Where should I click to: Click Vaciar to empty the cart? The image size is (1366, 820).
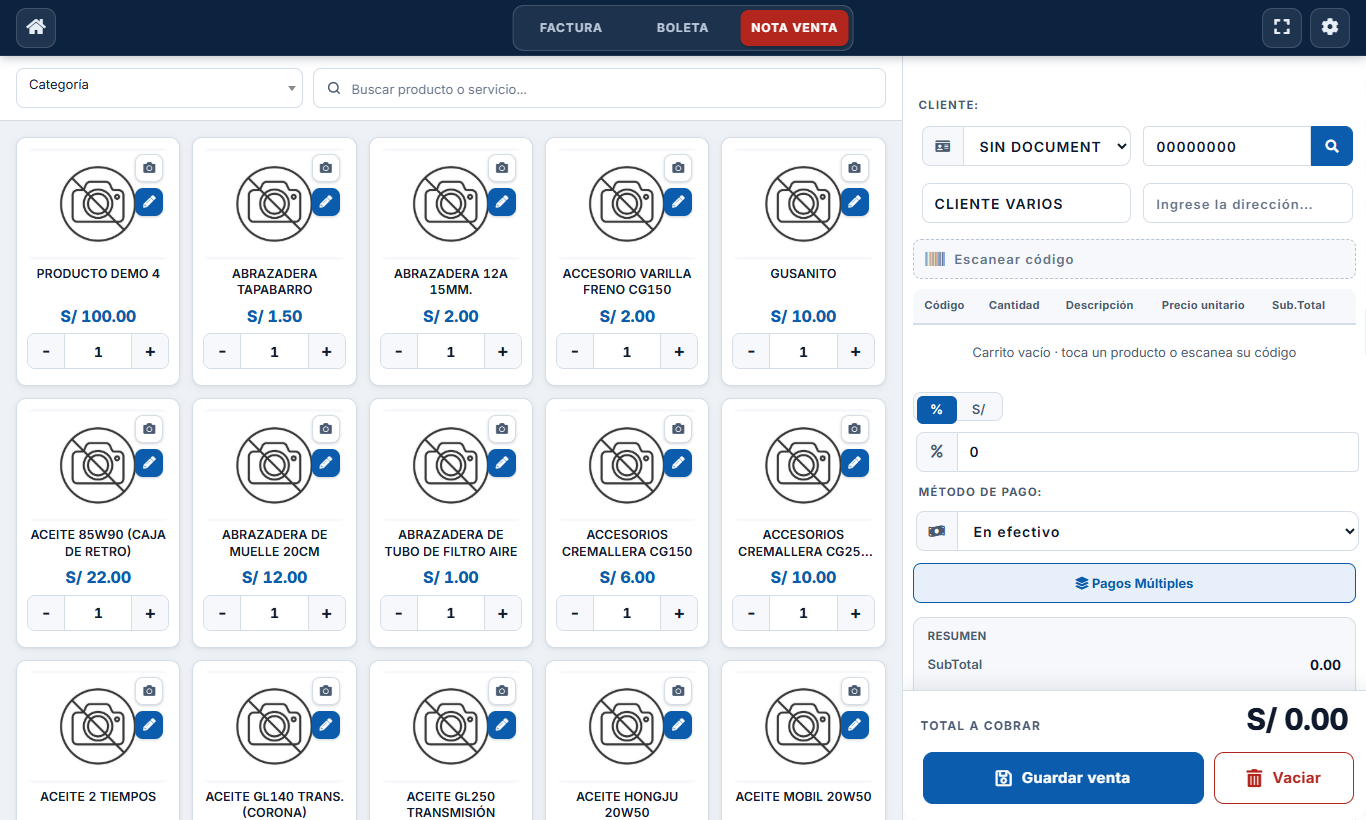tap(1284, 778)
